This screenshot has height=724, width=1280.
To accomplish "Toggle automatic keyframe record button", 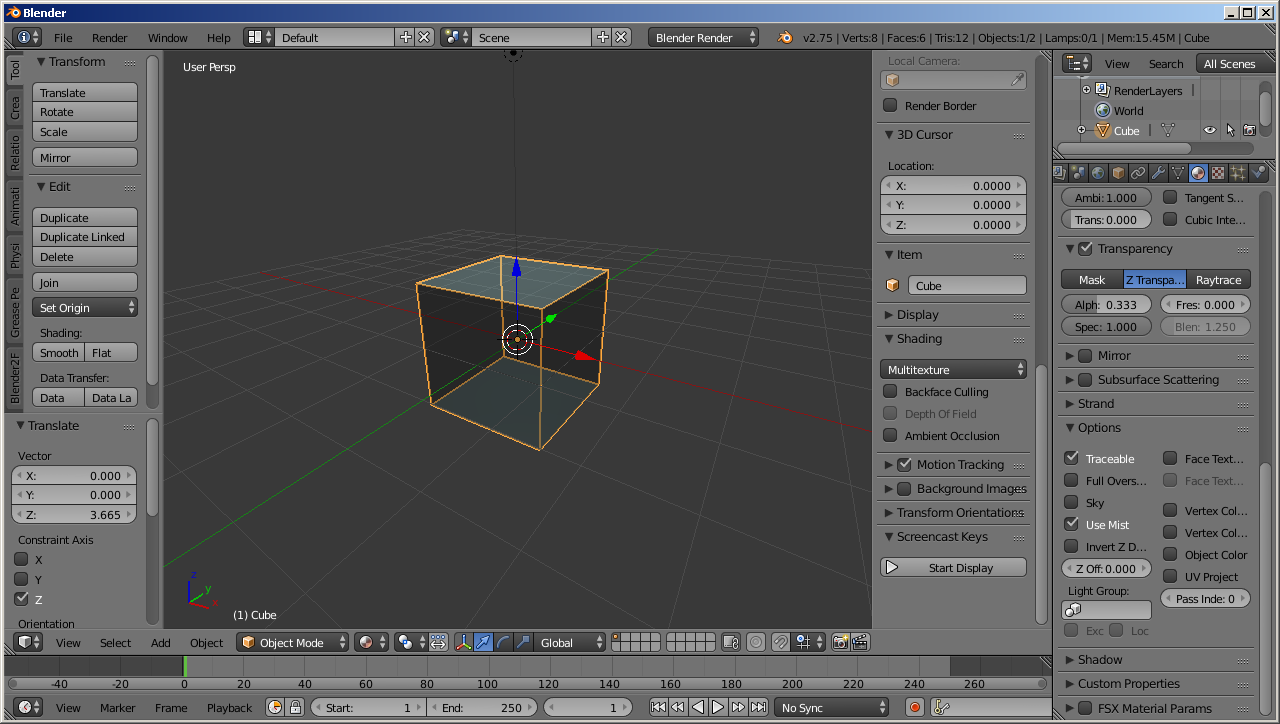I will [x=914, y=707].
